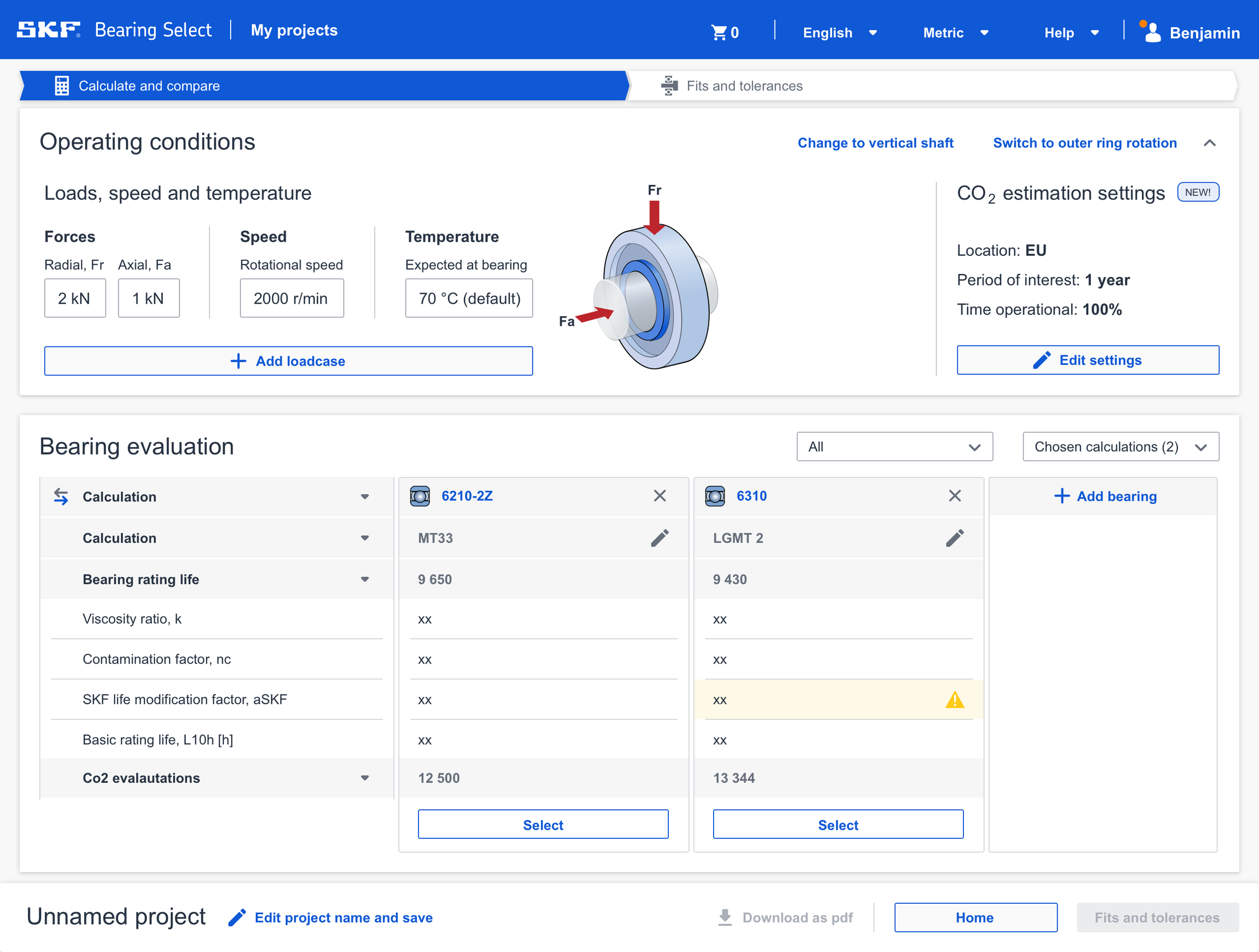
Task: Click the 6310 bearing thumbnail icon
Action: click(715, 496)
